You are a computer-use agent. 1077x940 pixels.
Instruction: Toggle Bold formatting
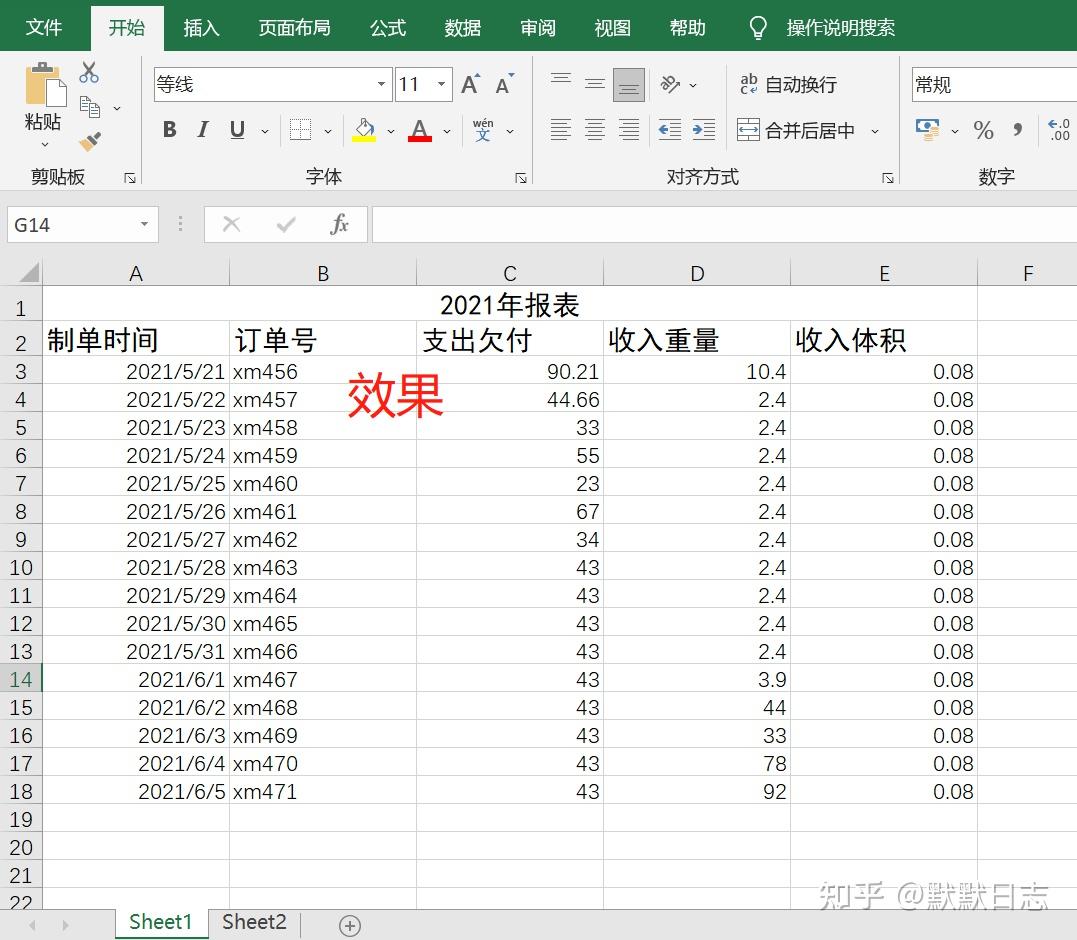169,130
